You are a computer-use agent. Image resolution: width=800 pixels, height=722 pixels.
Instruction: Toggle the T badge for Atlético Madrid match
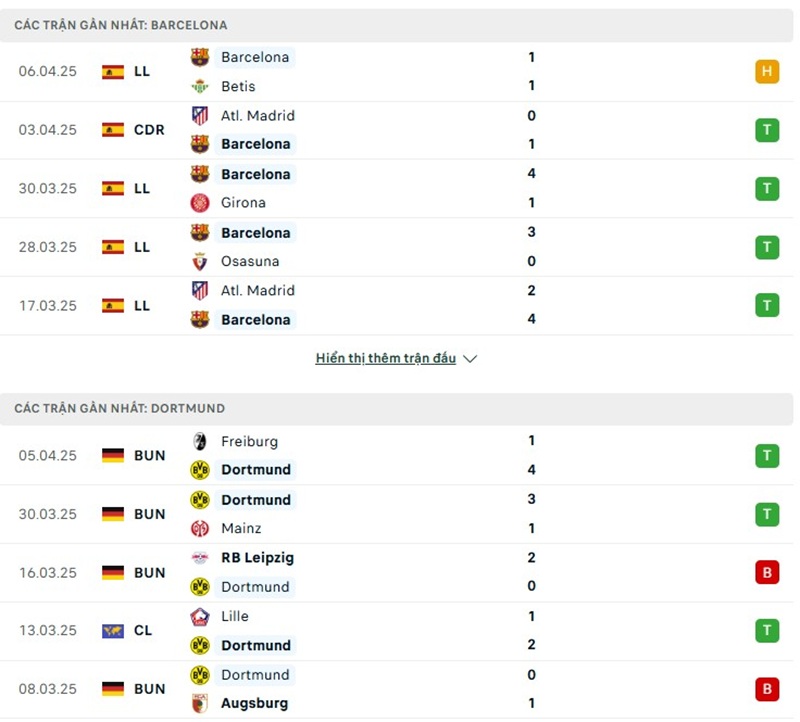pyautogui.click(x=767, y=130)
